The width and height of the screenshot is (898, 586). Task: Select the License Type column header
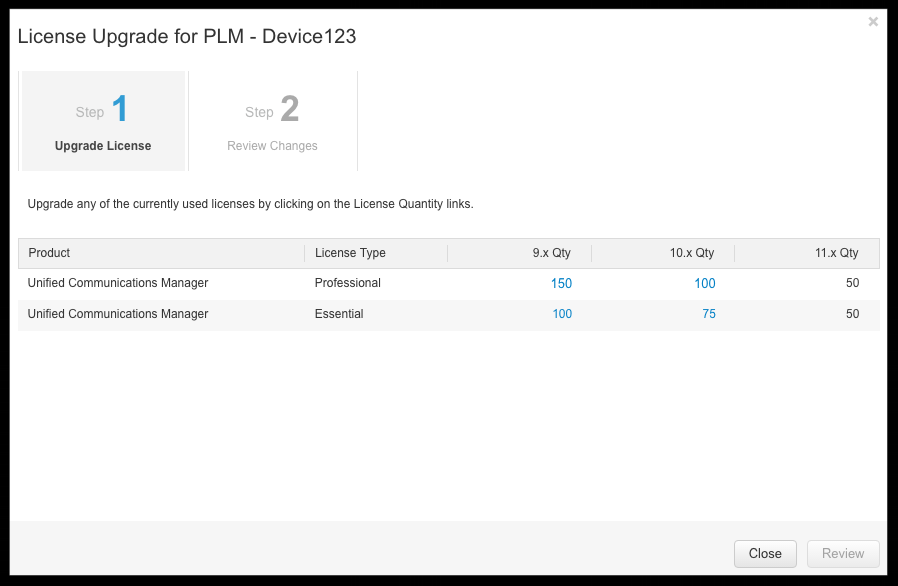376,253
